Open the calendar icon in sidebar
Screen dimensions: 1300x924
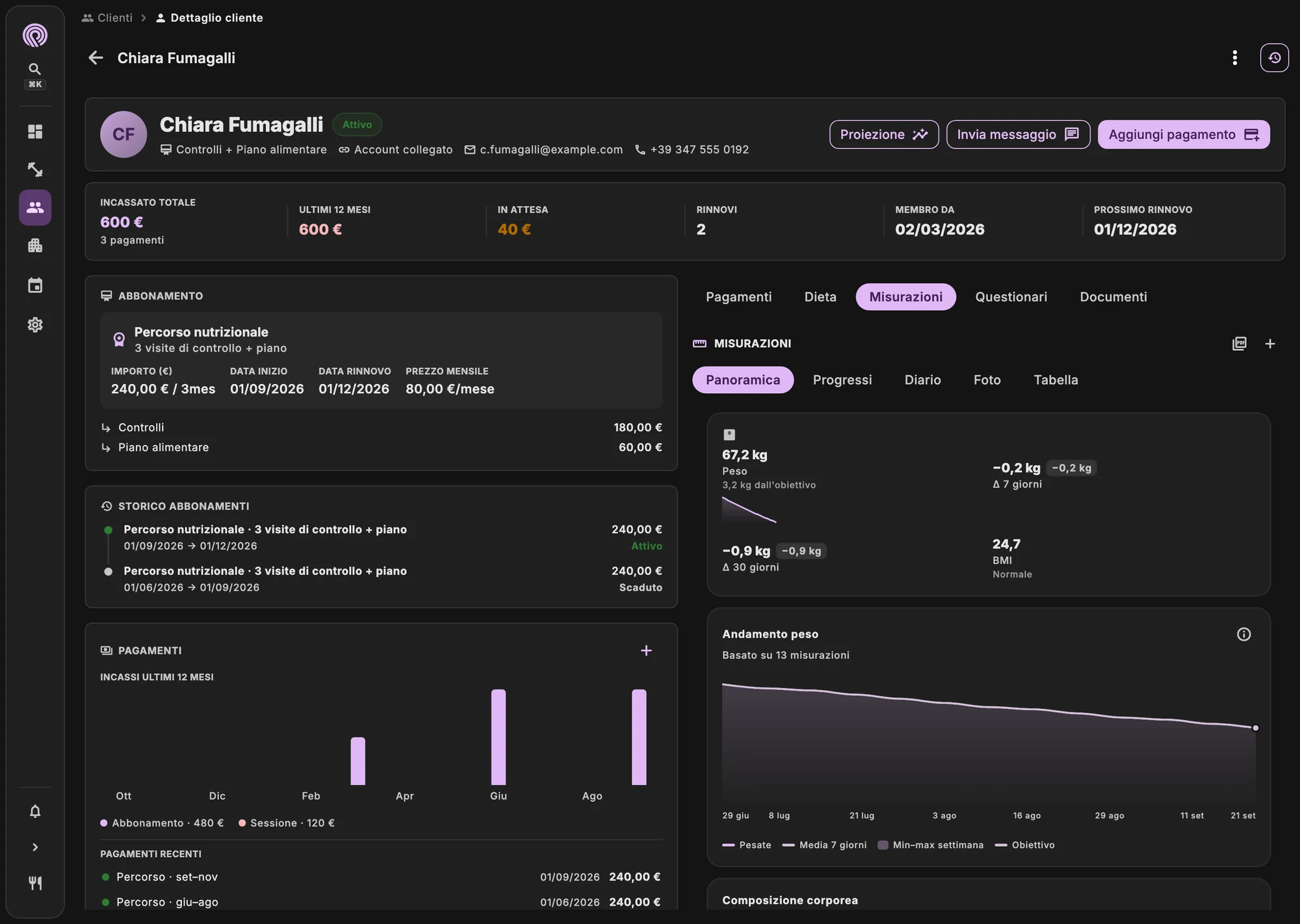point(35,285)
